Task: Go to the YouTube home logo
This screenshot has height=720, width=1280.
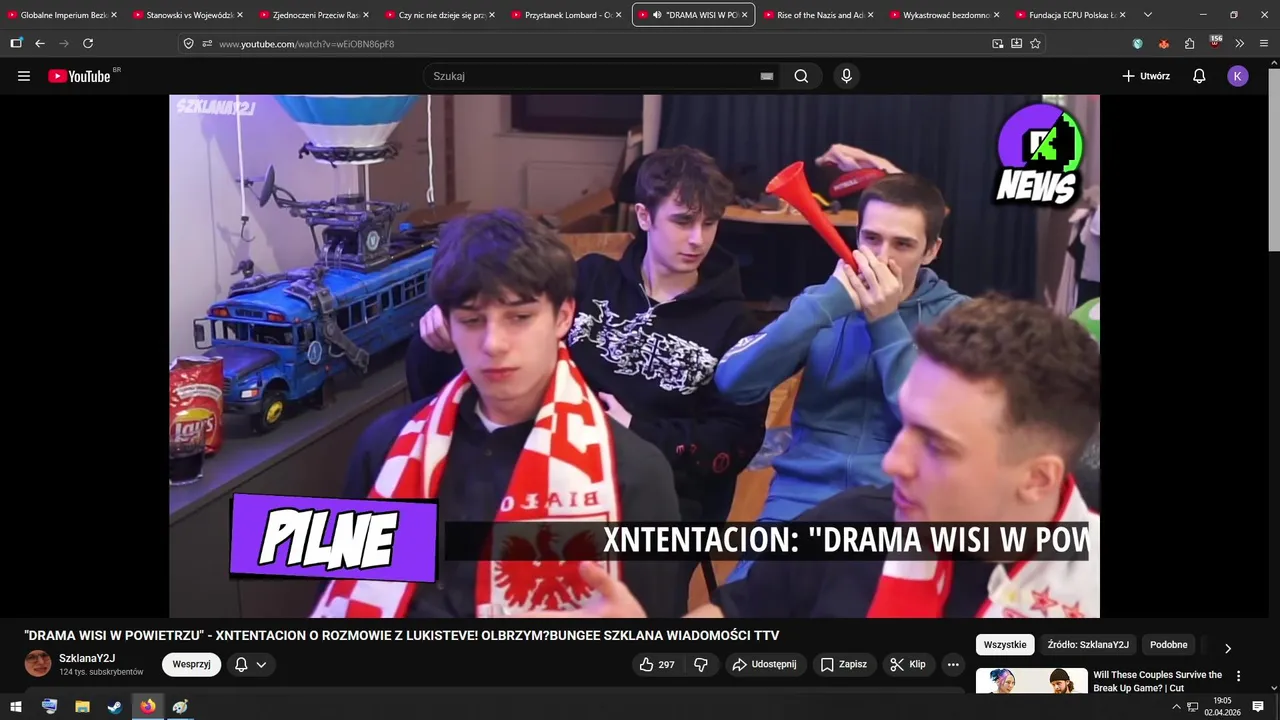Action: coord(79,76)
